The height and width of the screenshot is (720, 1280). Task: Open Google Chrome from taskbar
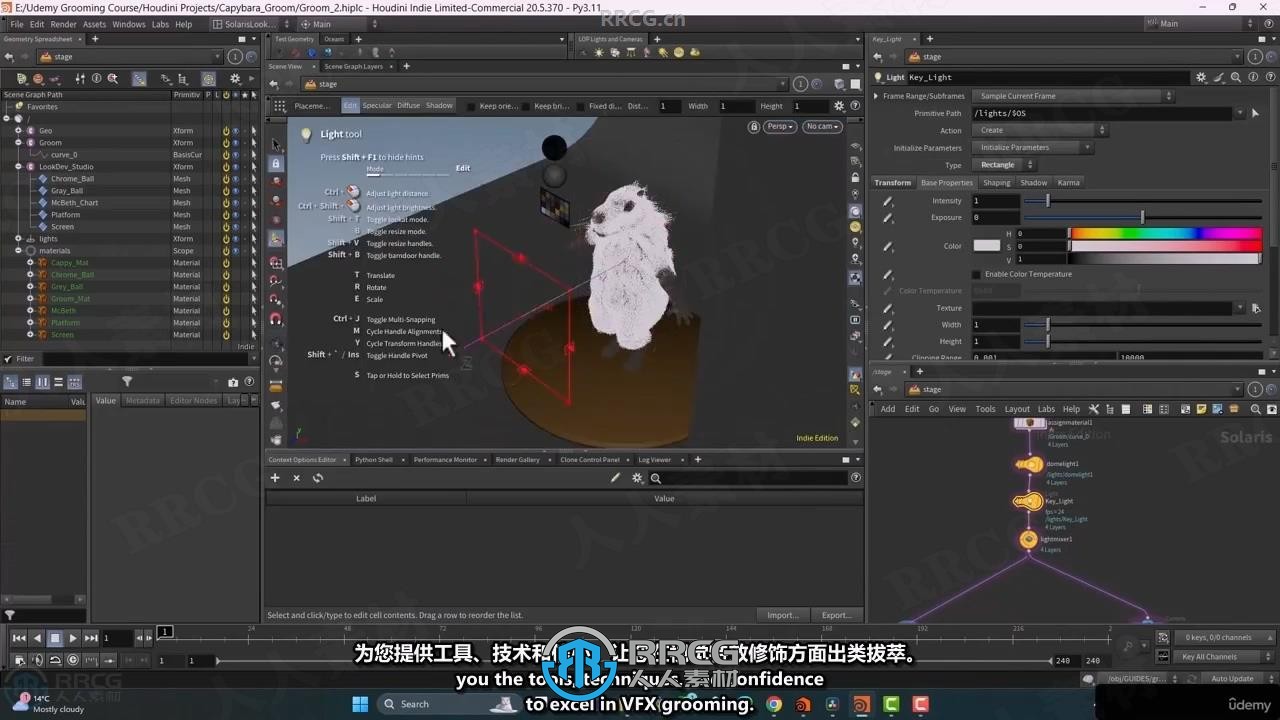773,704
